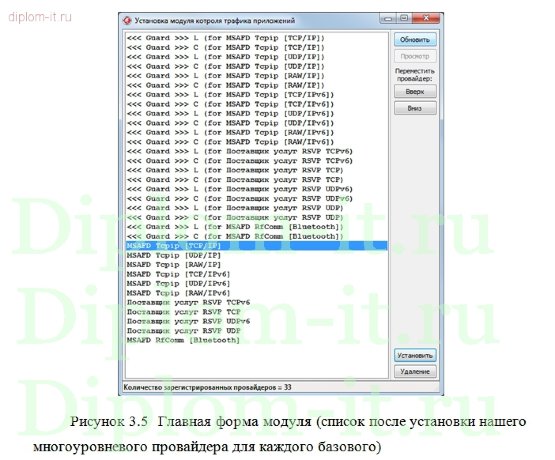Select base Поставщик услуг RSVP UDPv6 row
Image resolution: width=555 pixels, height=460 pixels.
[x=256, y=321]
